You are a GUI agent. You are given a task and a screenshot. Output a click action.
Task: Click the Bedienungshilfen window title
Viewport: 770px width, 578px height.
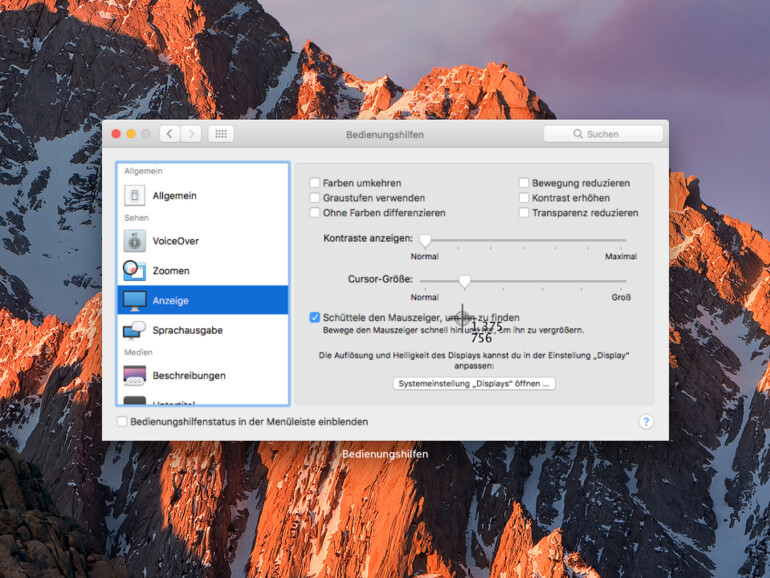pos(385,135)
